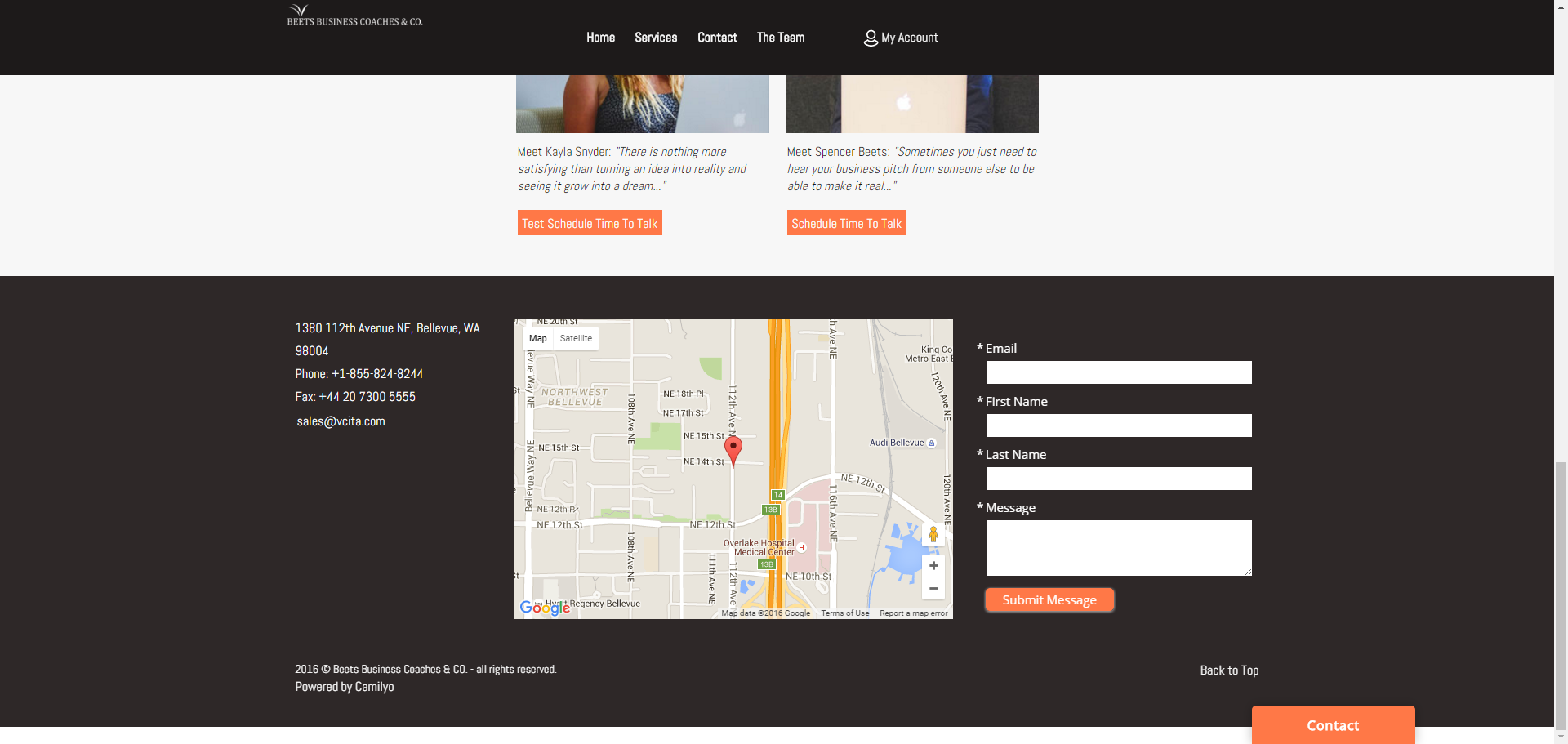This screenshot has height=744, width=1568.
Task: Focus the Email input field
Action: click(x=1118, y=372)
